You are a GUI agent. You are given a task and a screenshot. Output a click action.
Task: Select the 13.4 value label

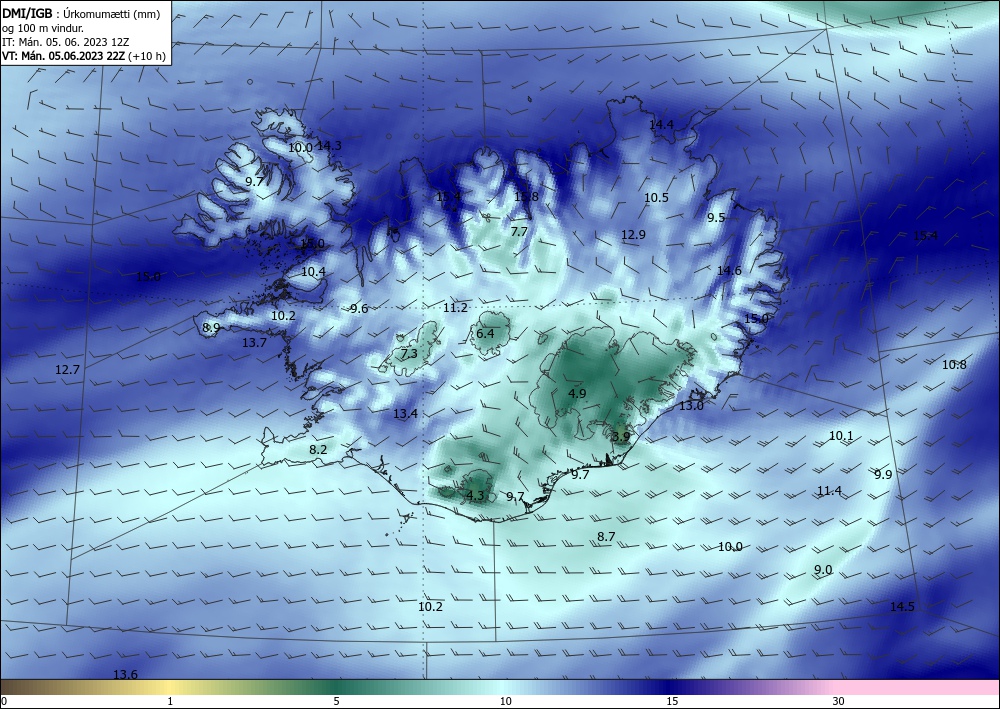[x=405, y=414]
